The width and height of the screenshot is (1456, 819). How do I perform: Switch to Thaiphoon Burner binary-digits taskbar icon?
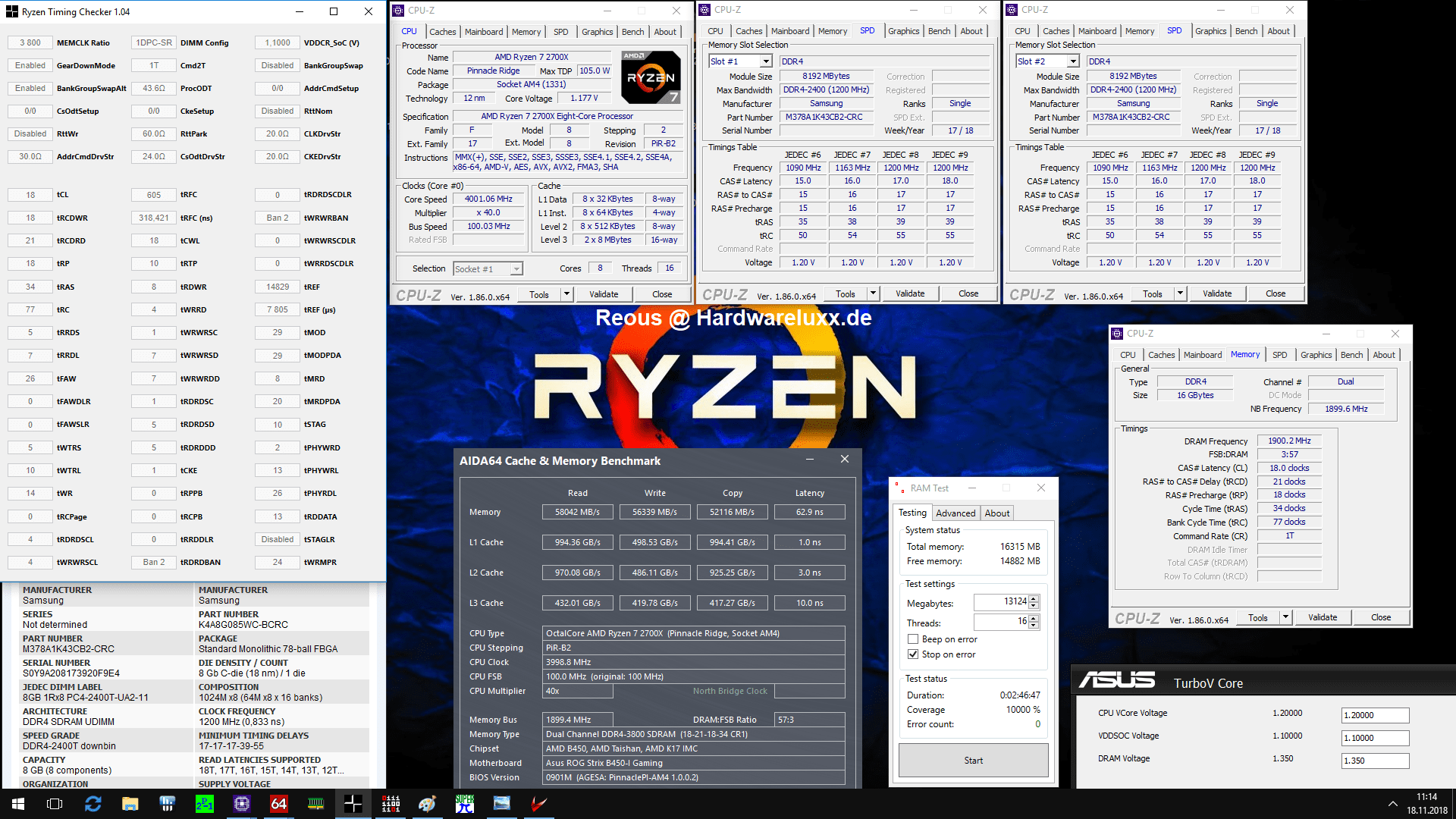391,804
